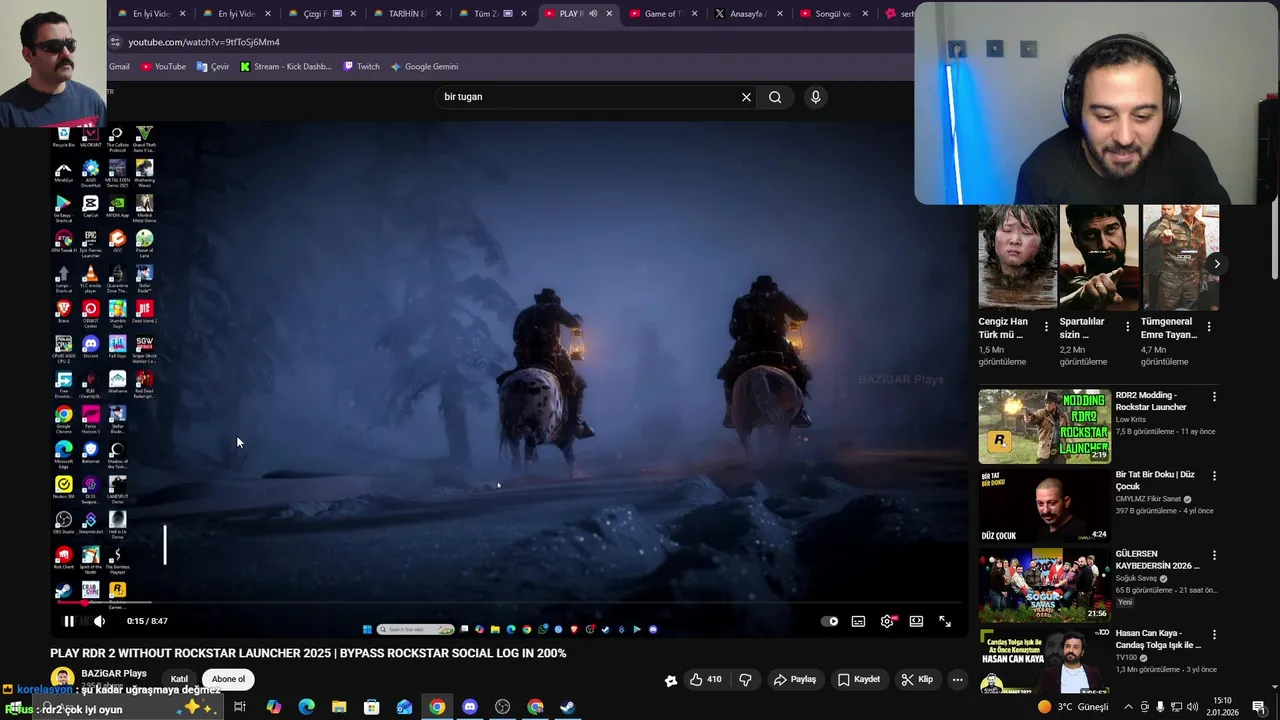1280x720 pixels.
Task: Open Task View on the taskbar
Action: pyautogui.click(x=240, y=707)
